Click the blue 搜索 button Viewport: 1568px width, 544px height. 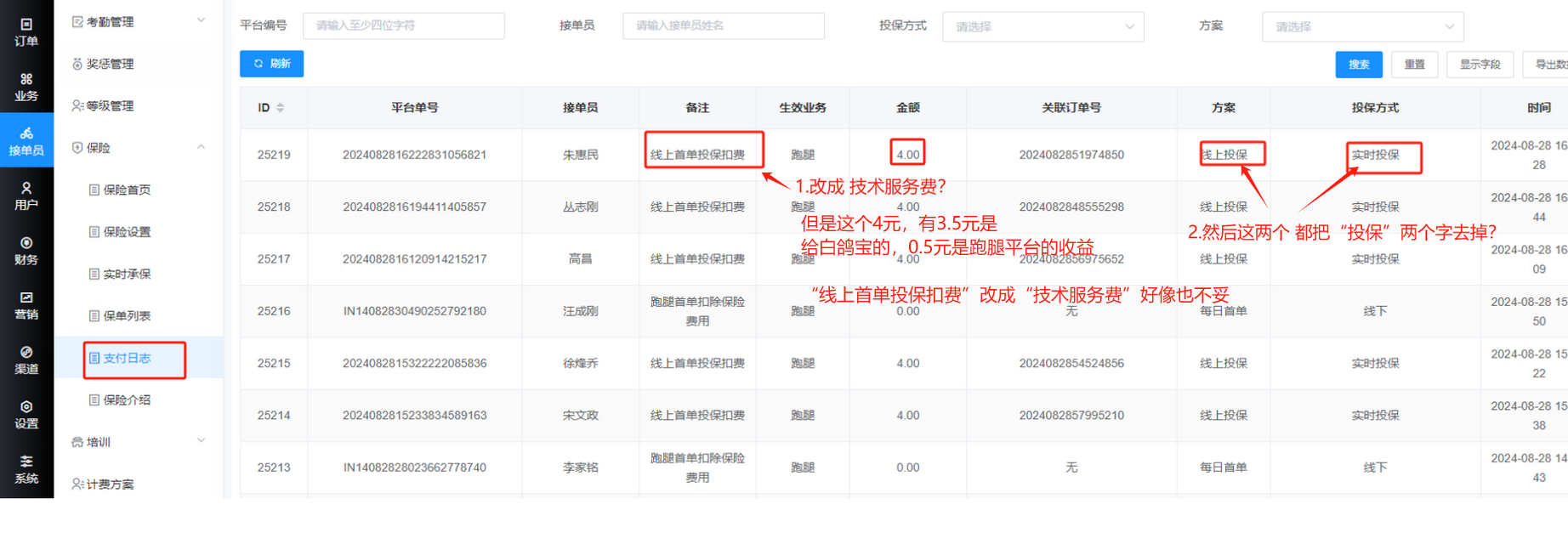coord(1359,65)
